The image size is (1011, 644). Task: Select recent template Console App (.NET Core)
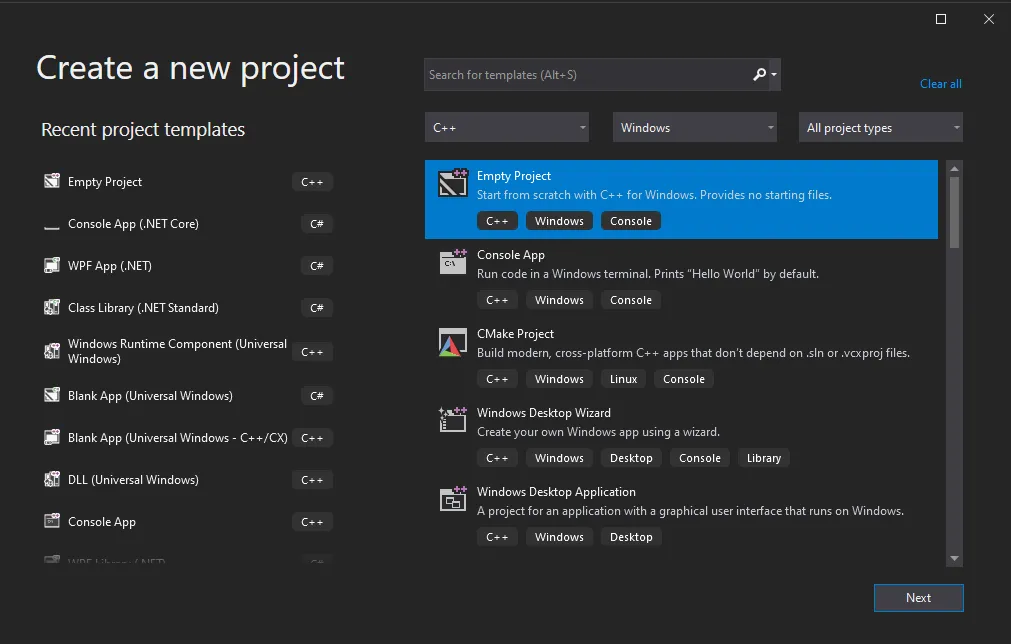[133, 224]
